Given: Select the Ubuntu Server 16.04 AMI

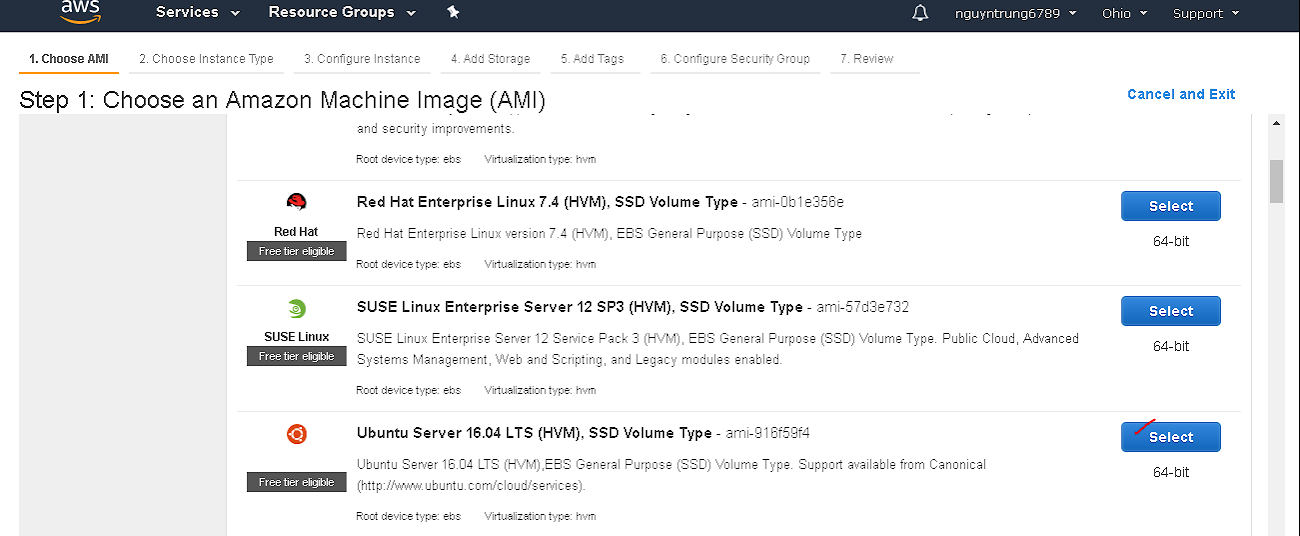Looking at the screenshot, I should pyautogui.click(x=1170, y=437).
